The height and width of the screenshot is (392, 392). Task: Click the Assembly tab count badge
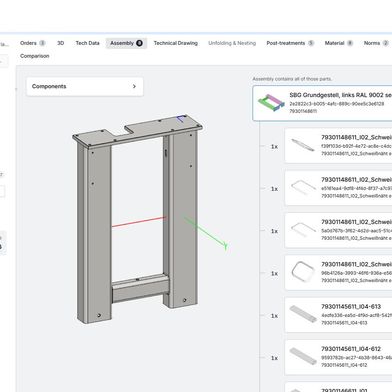tap(139, 43)
